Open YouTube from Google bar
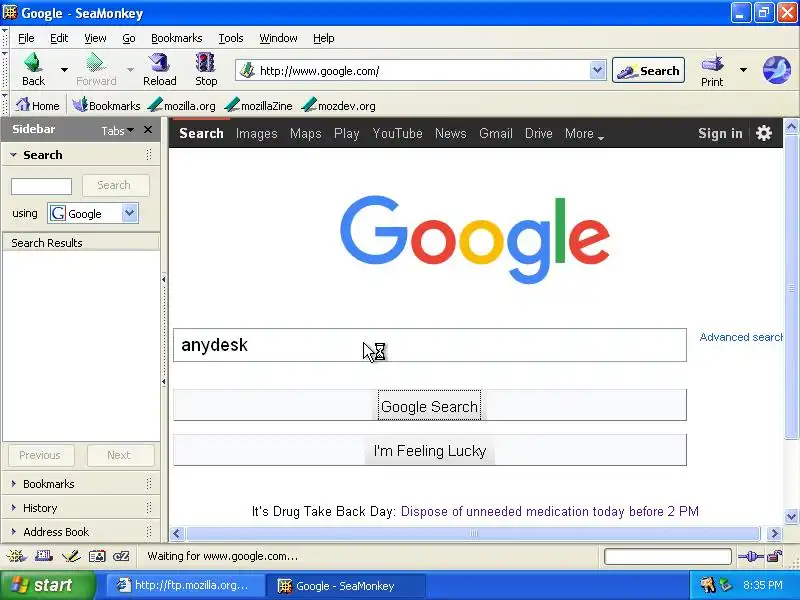 [397, 134]
